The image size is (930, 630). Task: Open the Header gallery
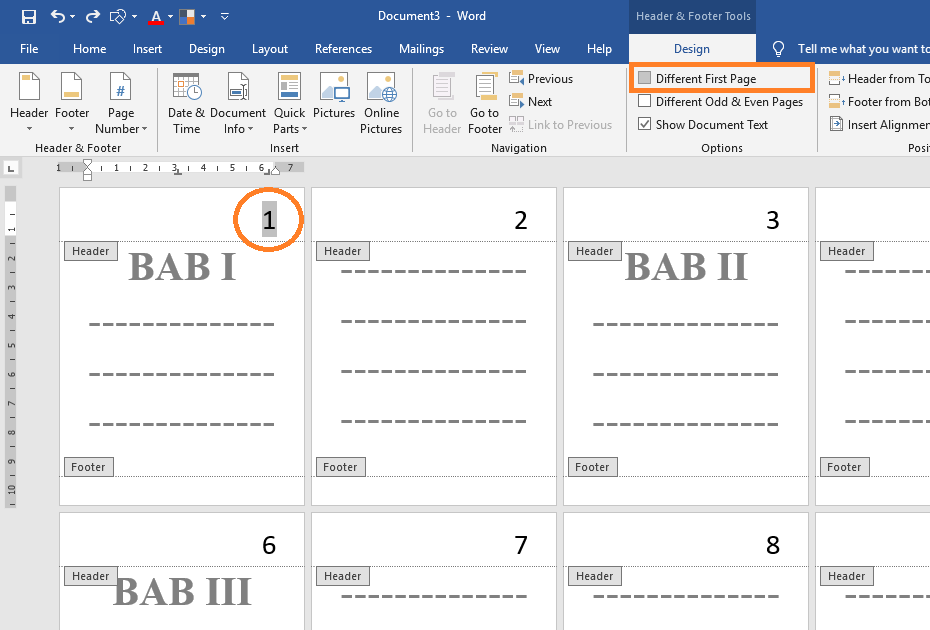[x=29, y=103]
